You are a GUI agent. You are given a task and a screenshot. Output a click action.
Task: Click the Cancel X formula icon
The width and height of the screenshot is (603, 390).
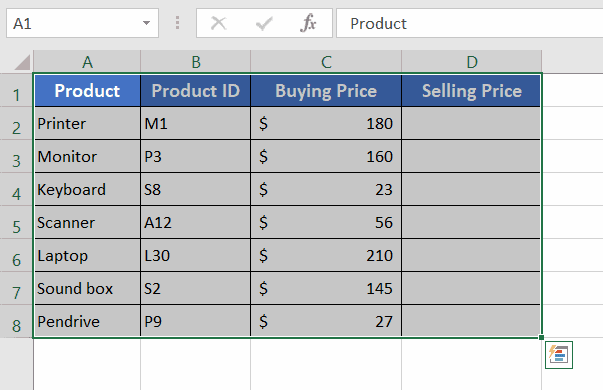pyautogui.click(x=219, y=23)
